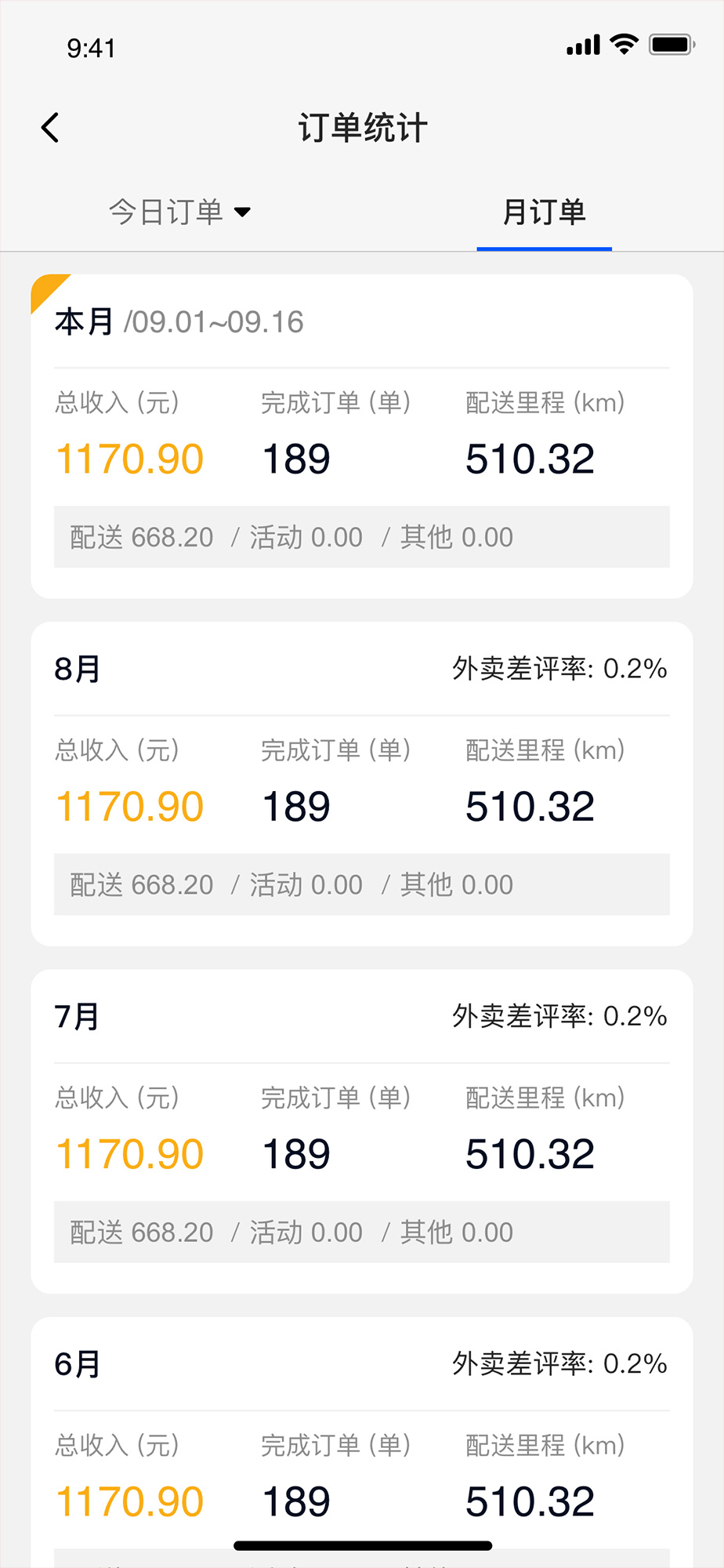Select the 今日订单 tab label
The width and height of the screenshot is (724, 1568).
click(x=166, y=212)
